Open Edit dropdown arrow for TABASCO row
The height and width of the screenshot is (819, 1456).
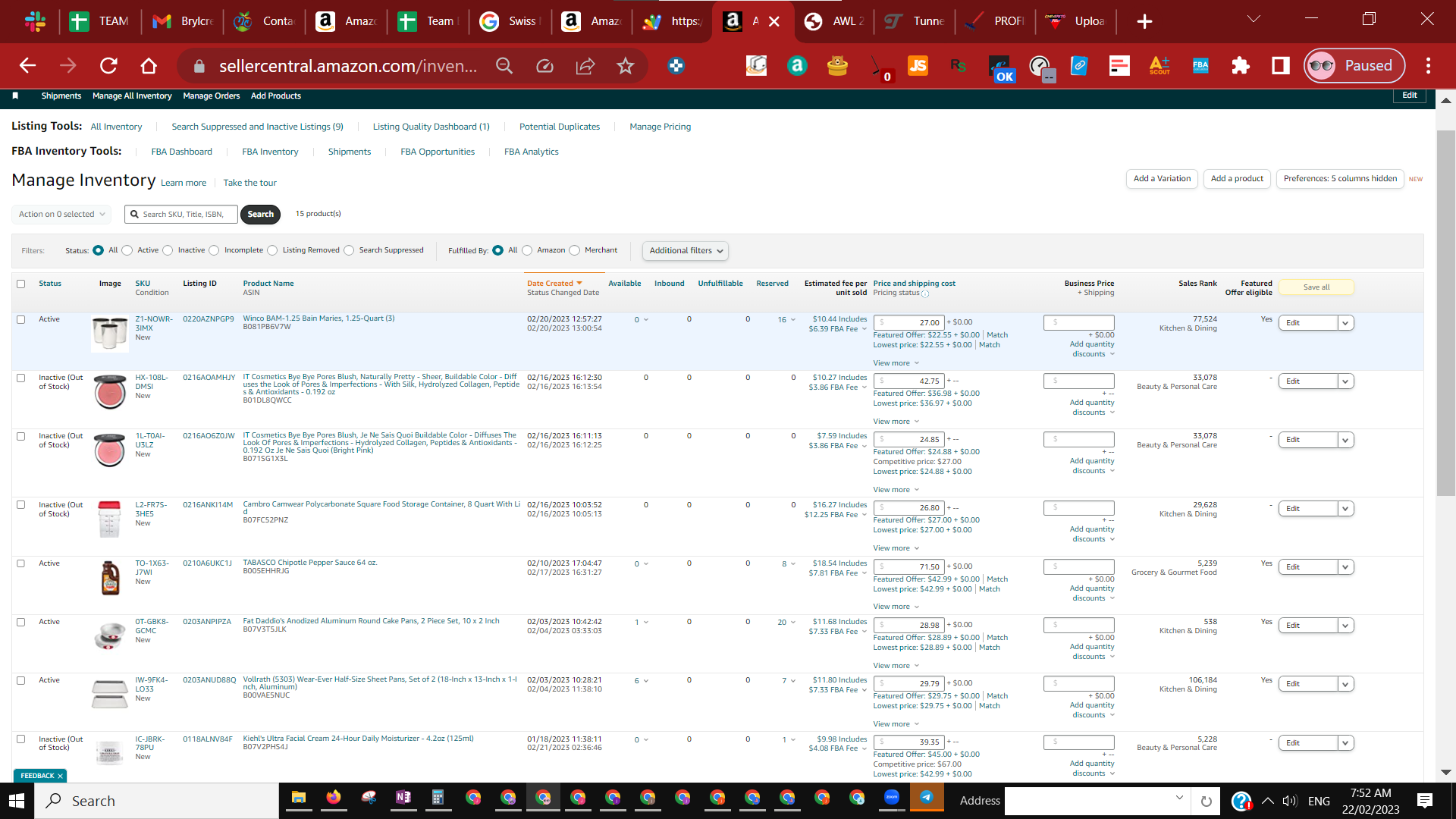[1345, 567]
